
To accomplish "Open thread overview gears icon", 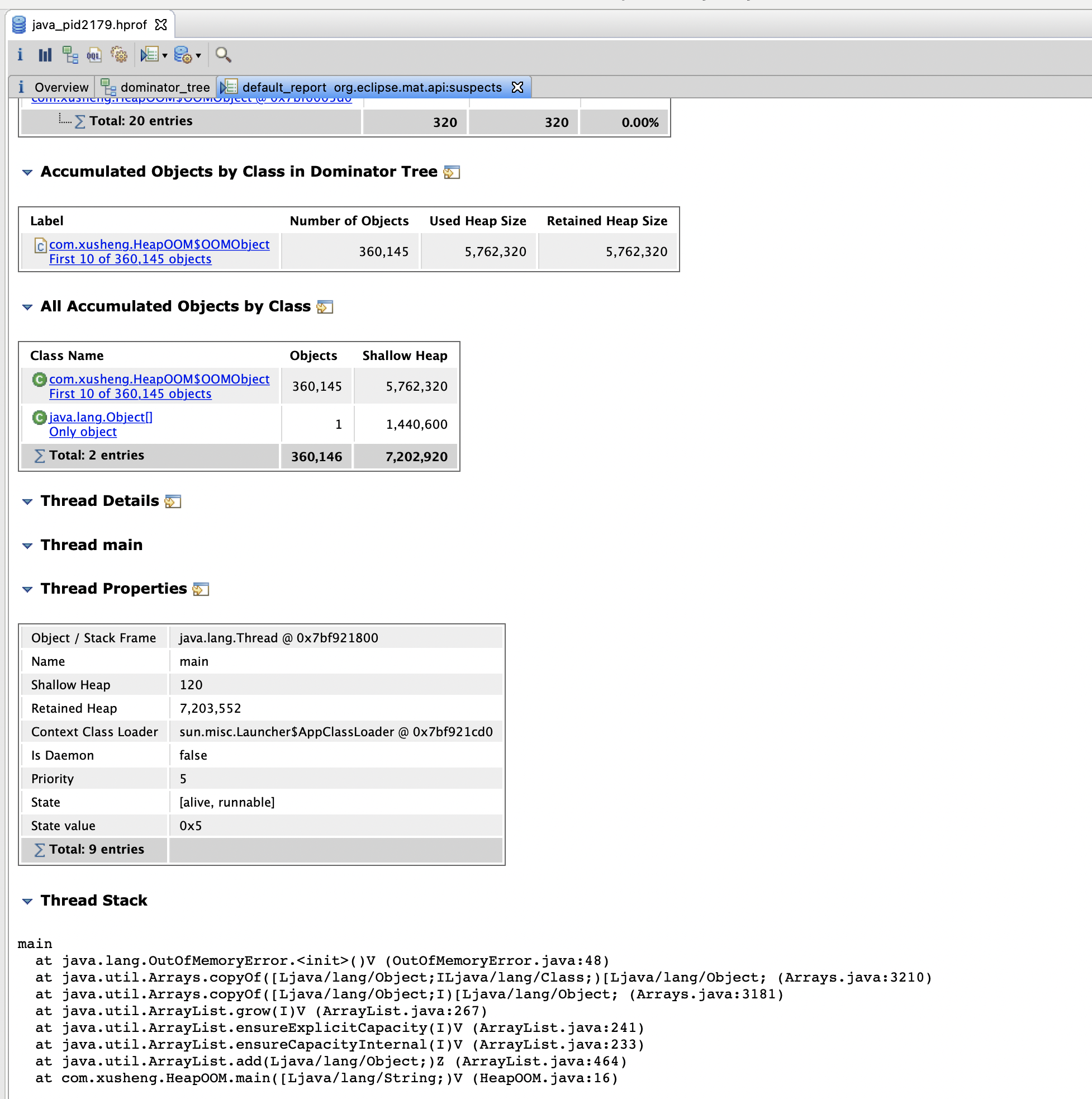I will point(119,55).
